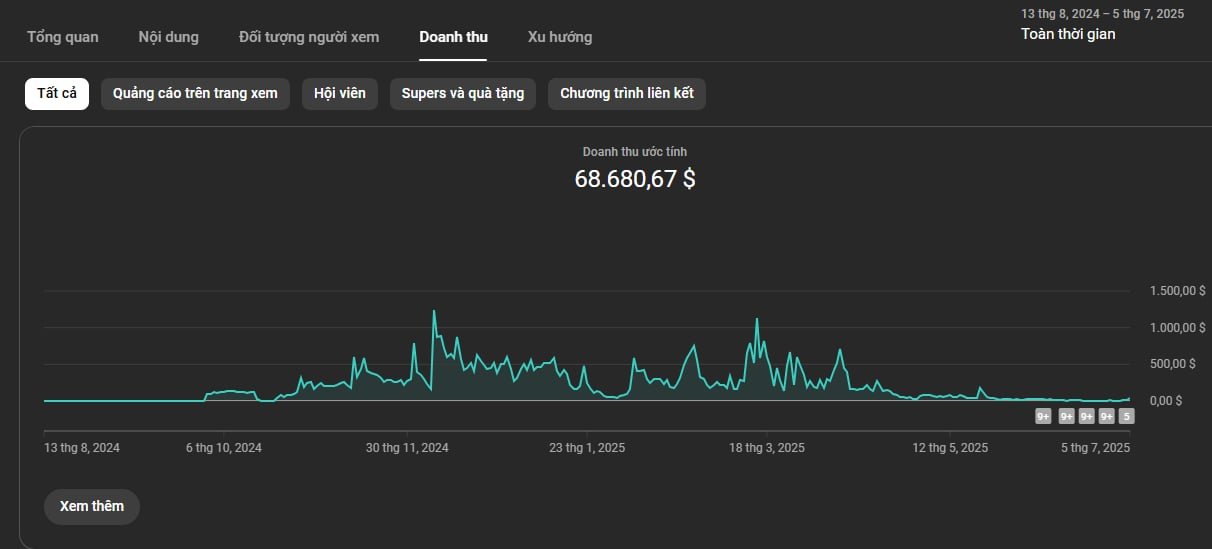Click the tallest revenue peak on chart
The image size is (1212, 549).
click(434, 311)
